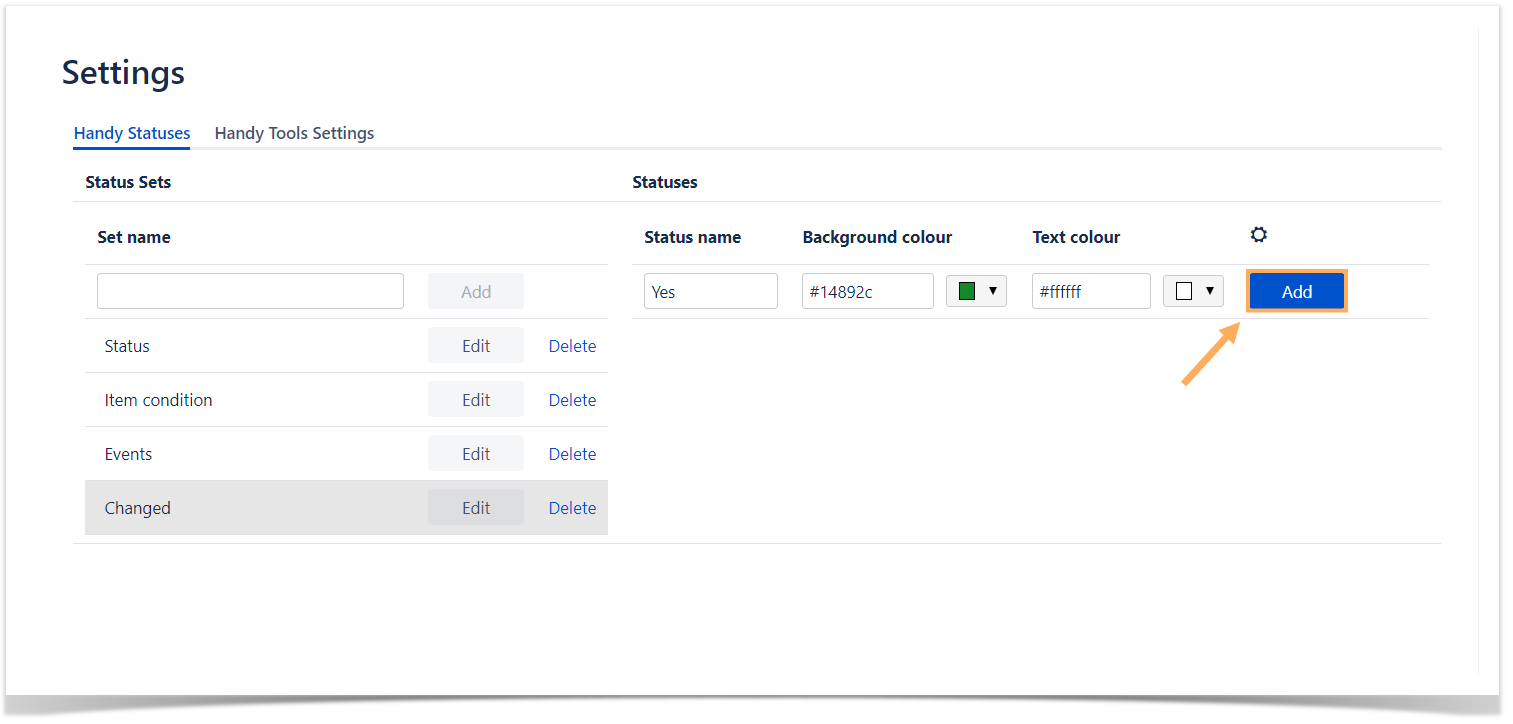Click the Status name field containing Yes
Image resolution: width=1513 pixels, height=724 pixels.
(710, 292)
